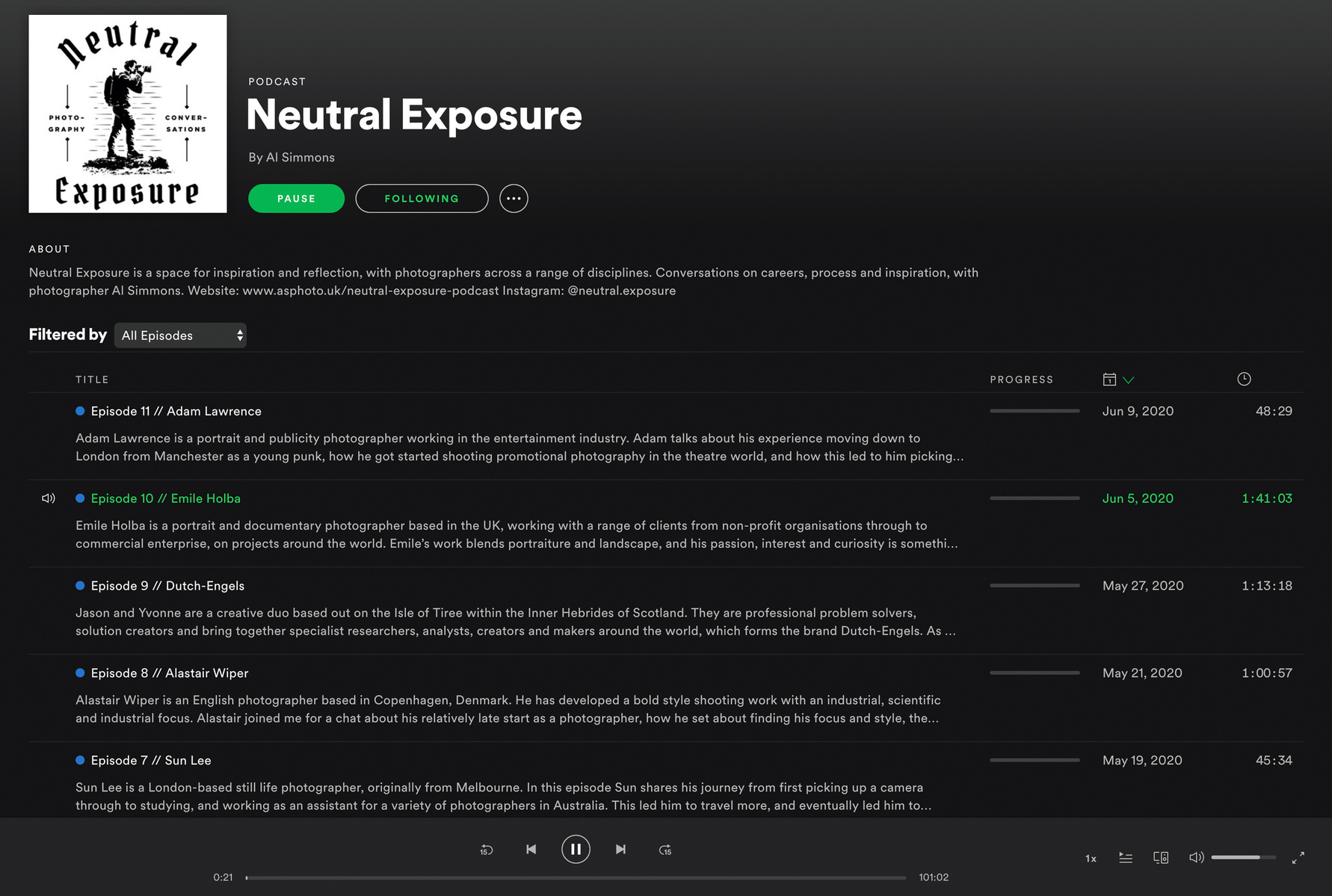
Task: Open Episode 9 // Dutch-Engels
Action: point(167,586)
